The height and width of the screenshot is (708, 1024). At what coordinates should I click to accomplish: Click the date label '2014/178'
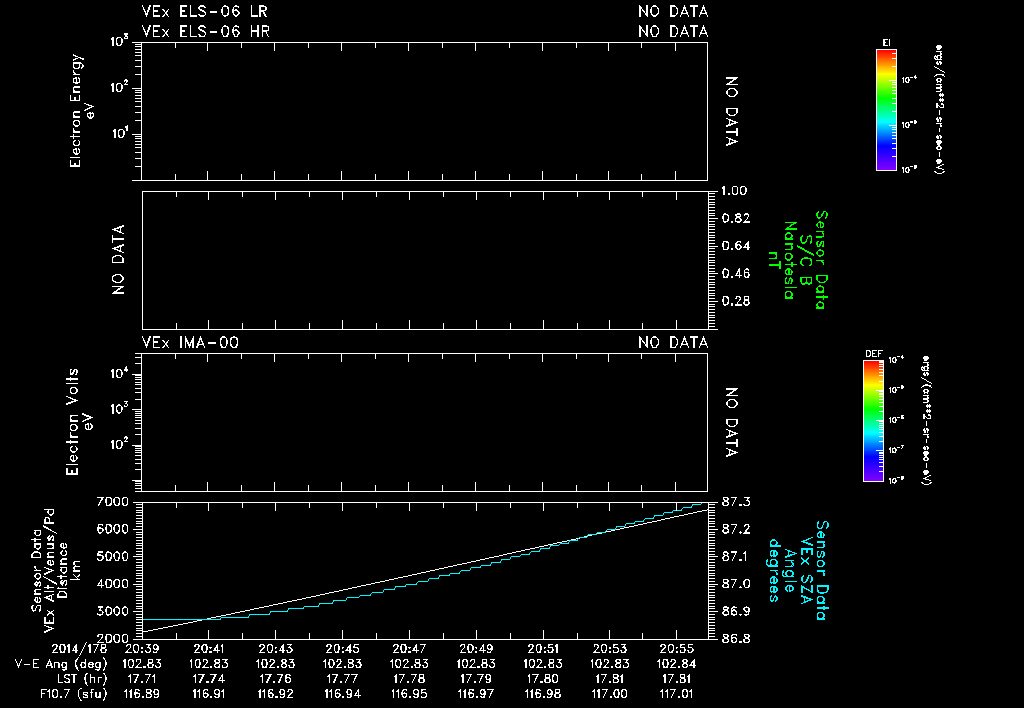[78, 649]
